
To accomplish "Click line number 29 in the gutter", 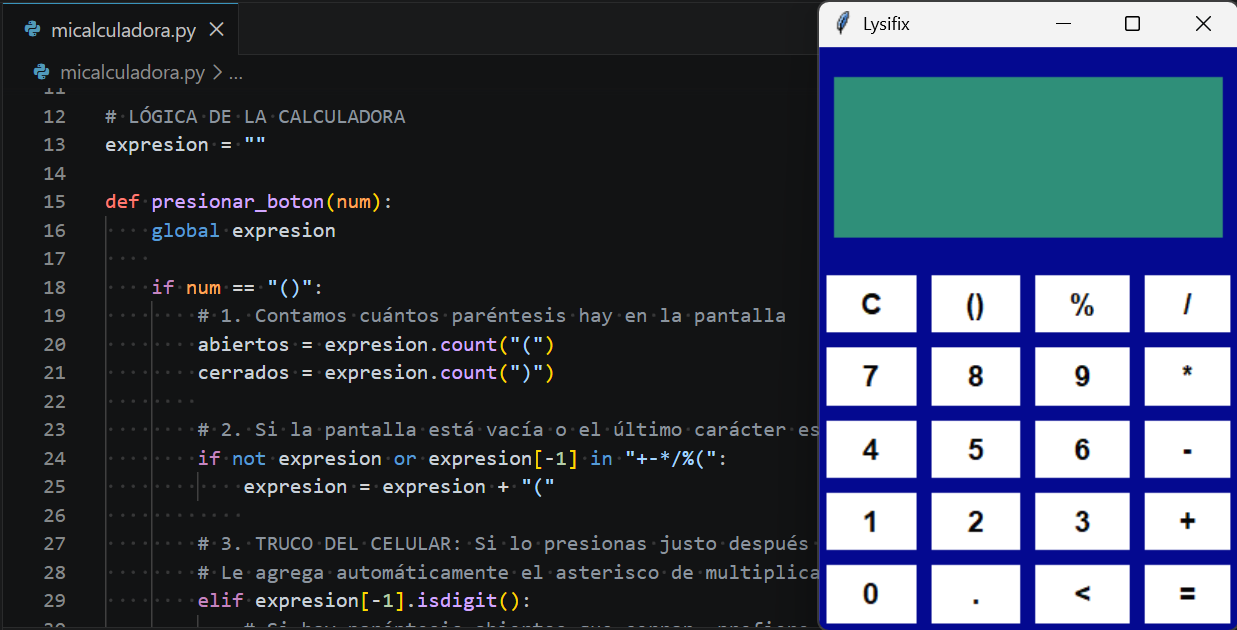I will point(54,601).
